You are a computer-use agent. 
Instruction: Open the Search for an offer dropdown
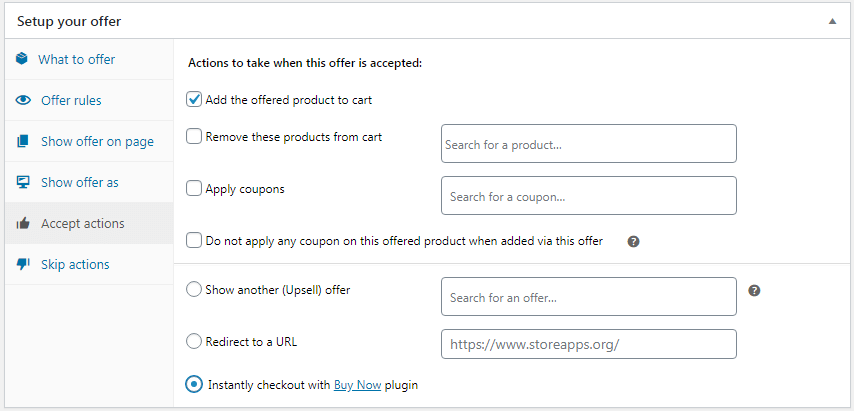(x=589, y=297)
